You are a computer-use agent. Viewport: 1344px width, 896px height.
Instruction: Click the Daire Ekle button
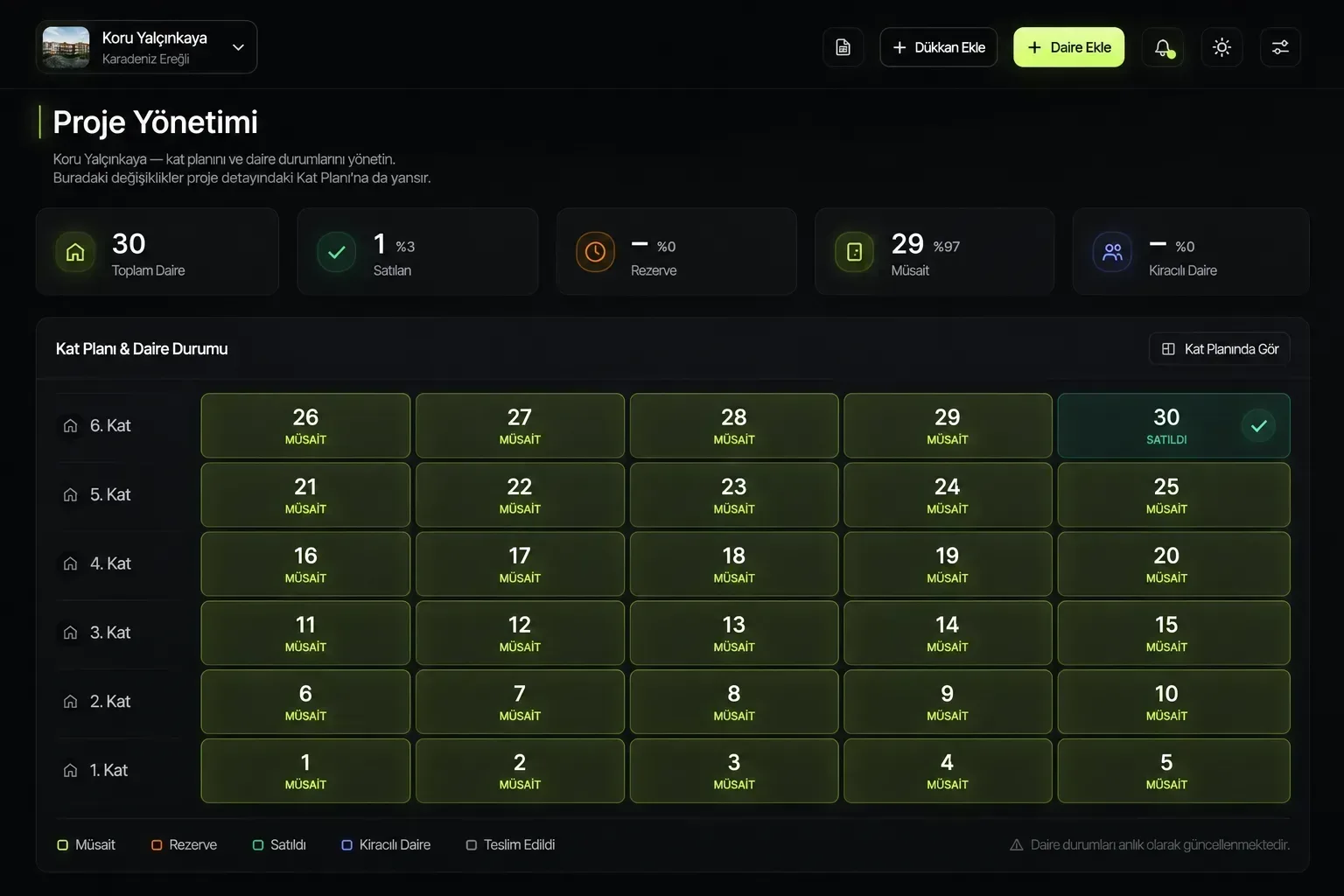(1068, 47)
